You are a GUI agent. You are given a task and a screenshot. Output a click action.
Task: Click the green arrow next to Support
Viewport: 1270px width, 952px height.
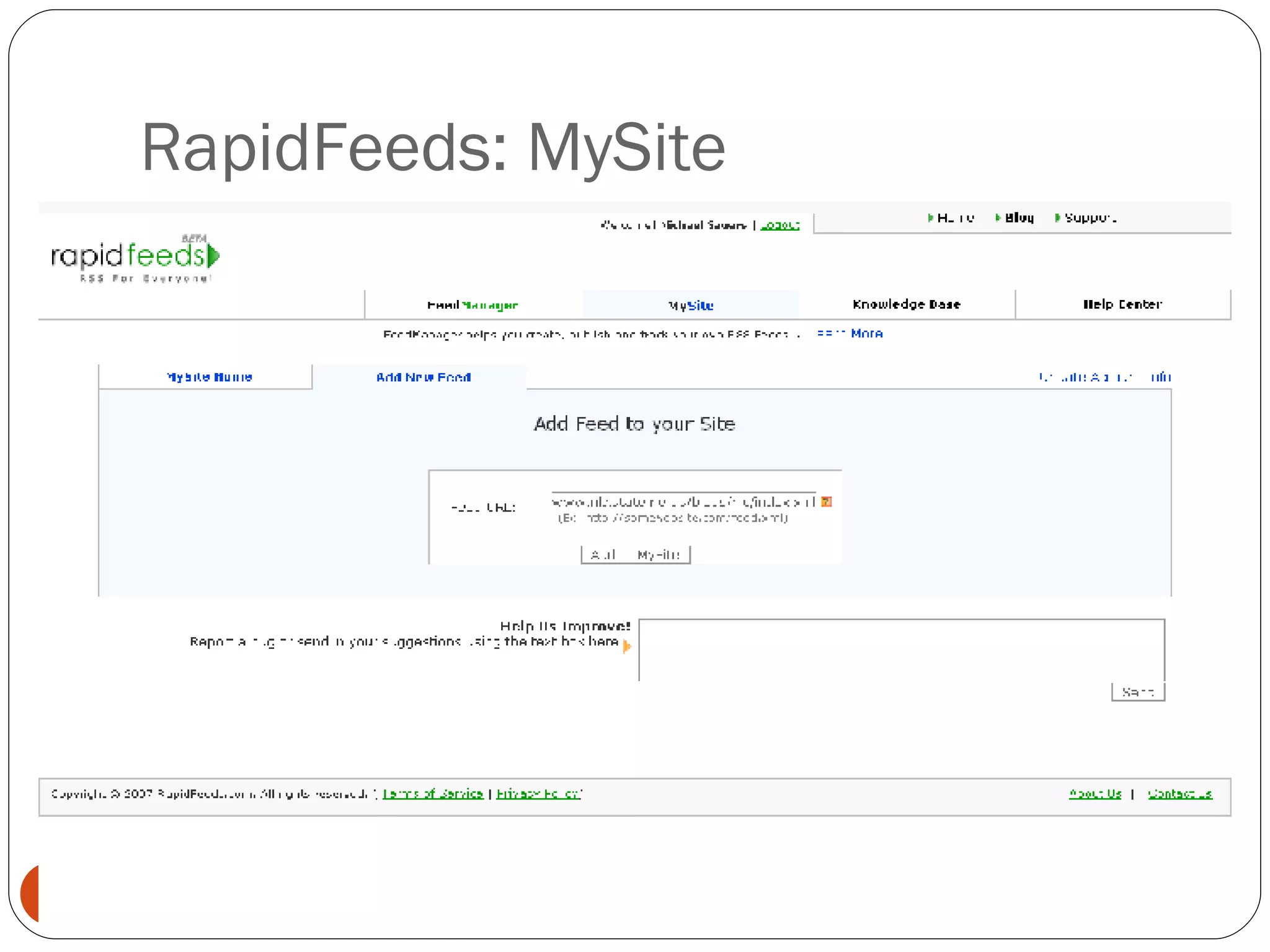point(1057,218)
